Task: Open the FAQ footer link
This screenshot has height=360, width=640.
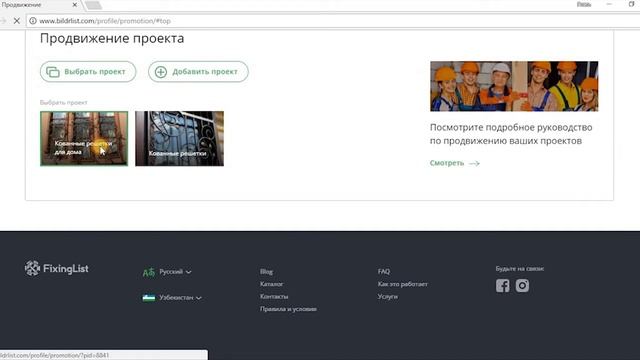Action: (x=384, y=271)
